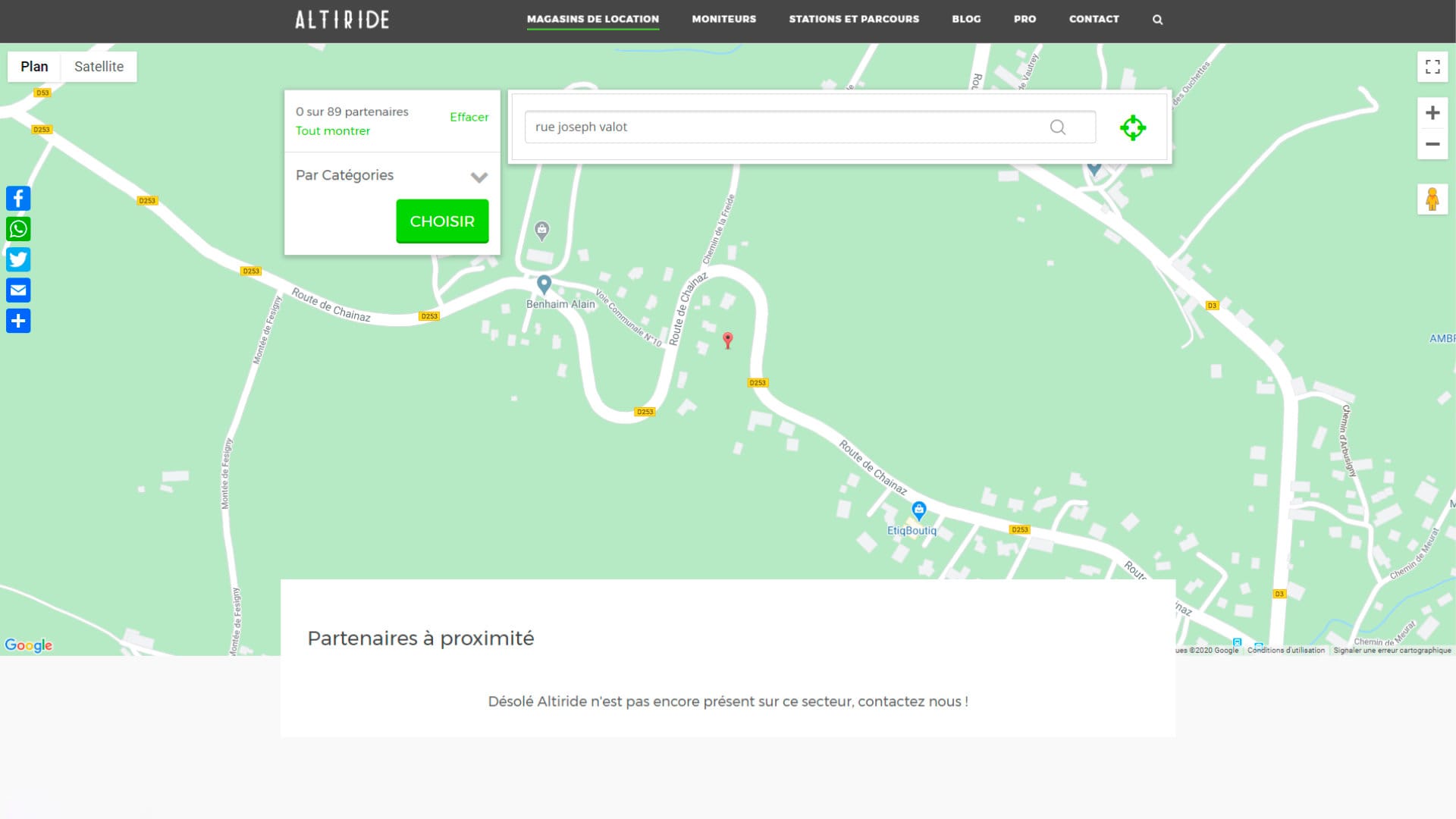Open the Google logo link on map
Viewport: 1456px width, 819px height.
29,645
